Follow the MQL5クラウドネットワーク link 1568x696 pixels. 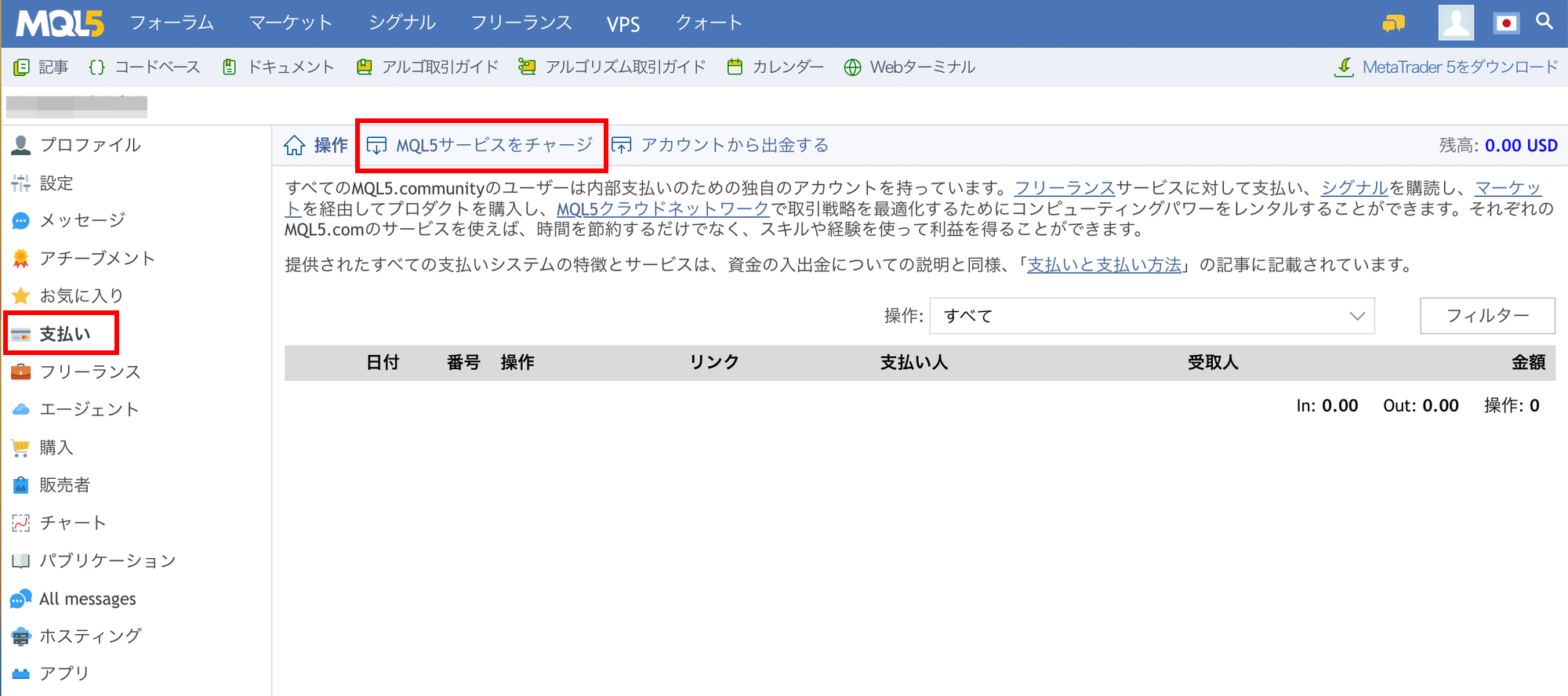click(663, 208)
